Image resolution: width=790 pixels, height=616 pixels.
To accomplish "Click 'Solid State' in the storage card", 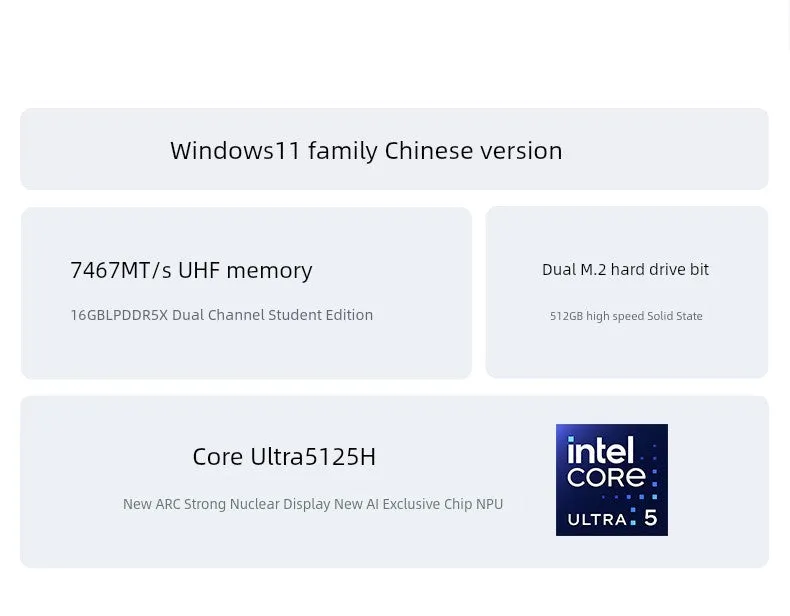I will [675, 316].
